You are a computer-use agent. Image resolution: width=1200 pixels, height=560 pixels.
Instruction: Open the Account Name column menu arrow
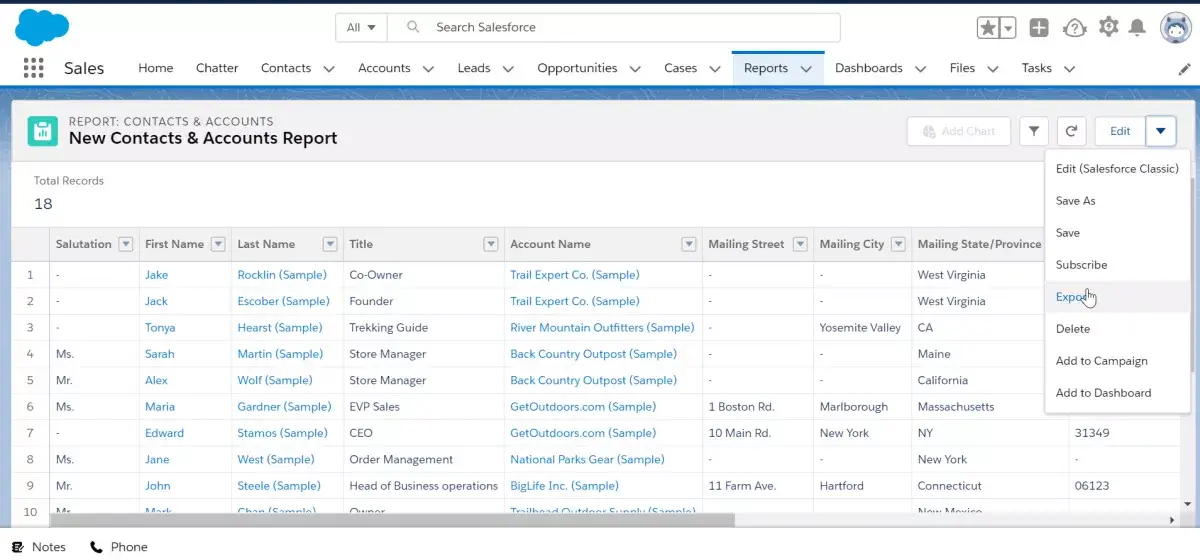[689, 244]
